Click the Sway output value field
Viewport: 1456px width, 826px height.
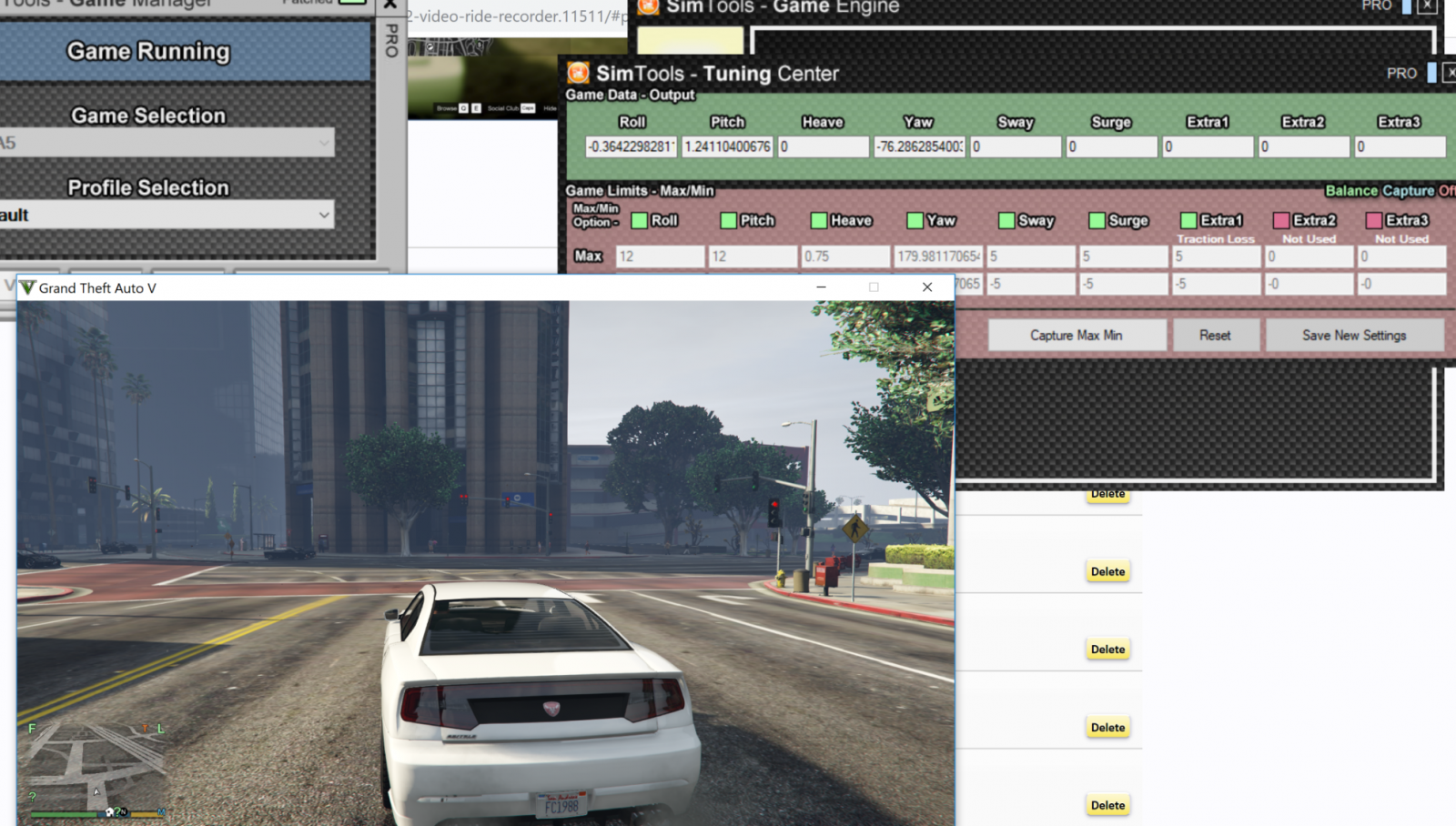point(1016,146)
